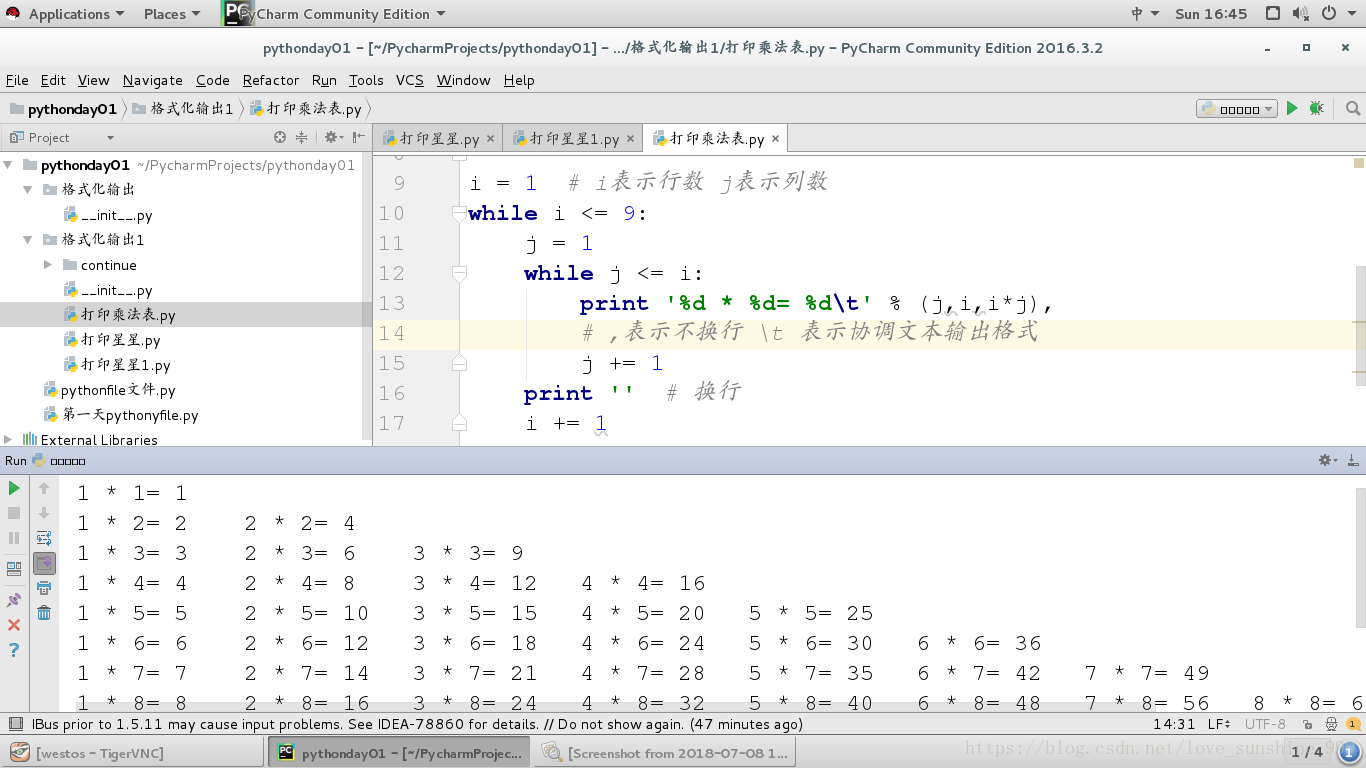Open the Tools menu
The image size is (1366, 768).
coord(366,80)
